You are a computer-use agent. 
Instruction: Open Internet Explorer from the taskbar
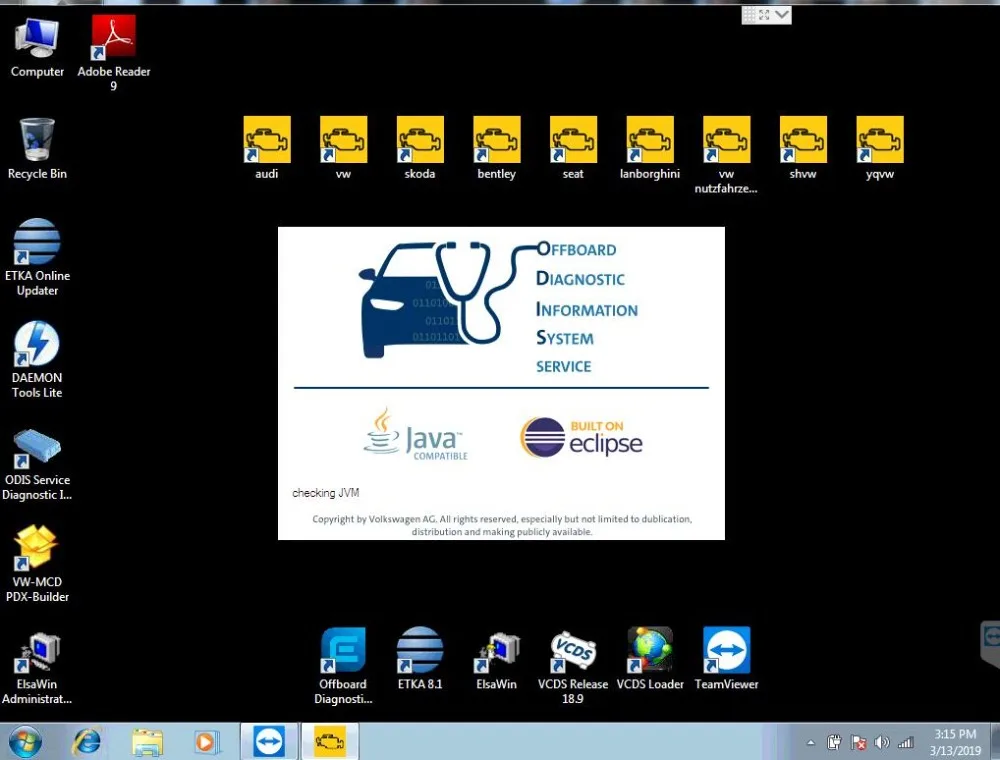coord(86,742)
